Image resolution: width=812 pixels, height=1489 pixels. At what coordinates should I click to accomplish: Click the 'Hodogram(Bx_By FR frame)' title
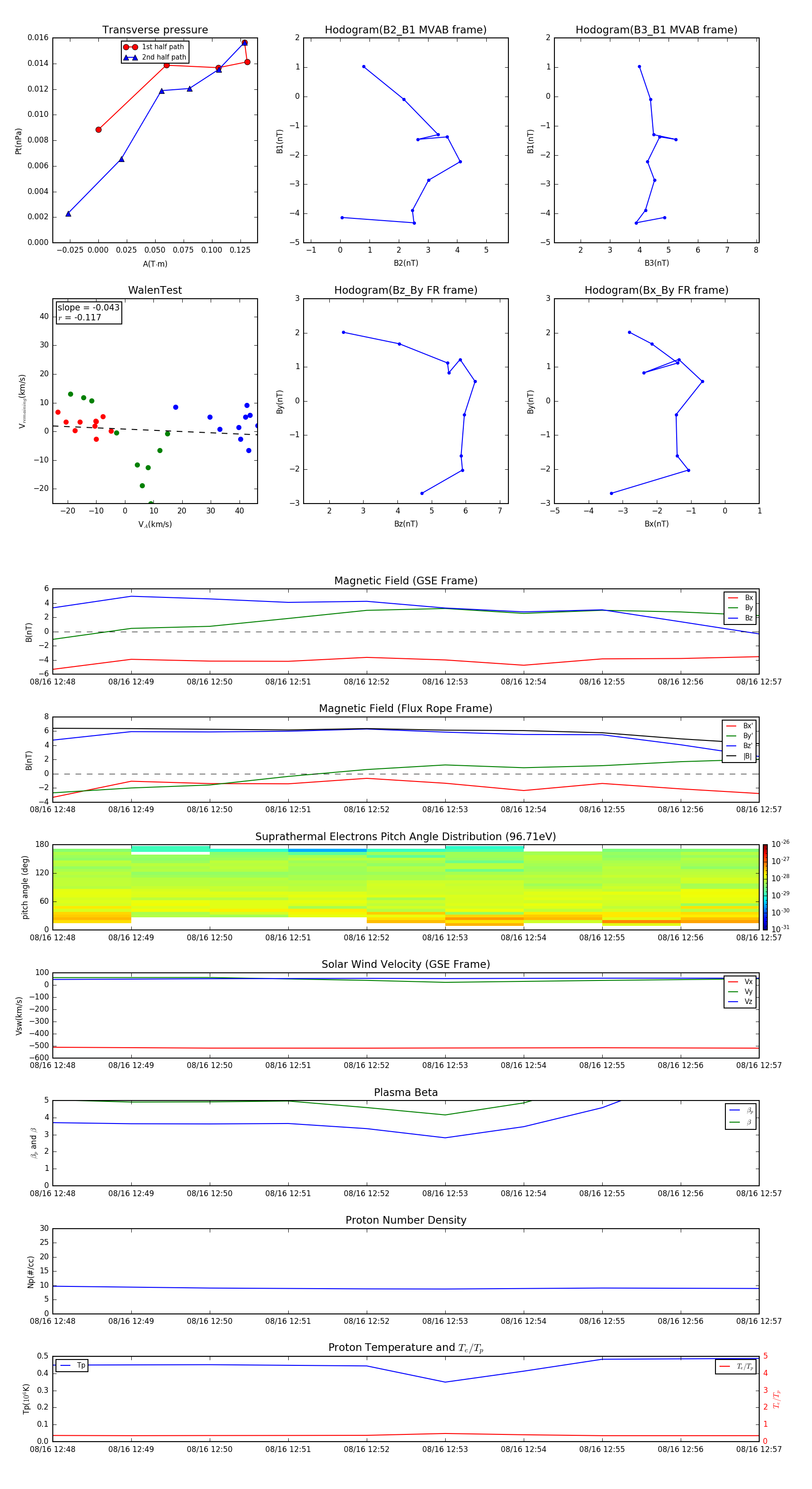[x=656, y=290]
